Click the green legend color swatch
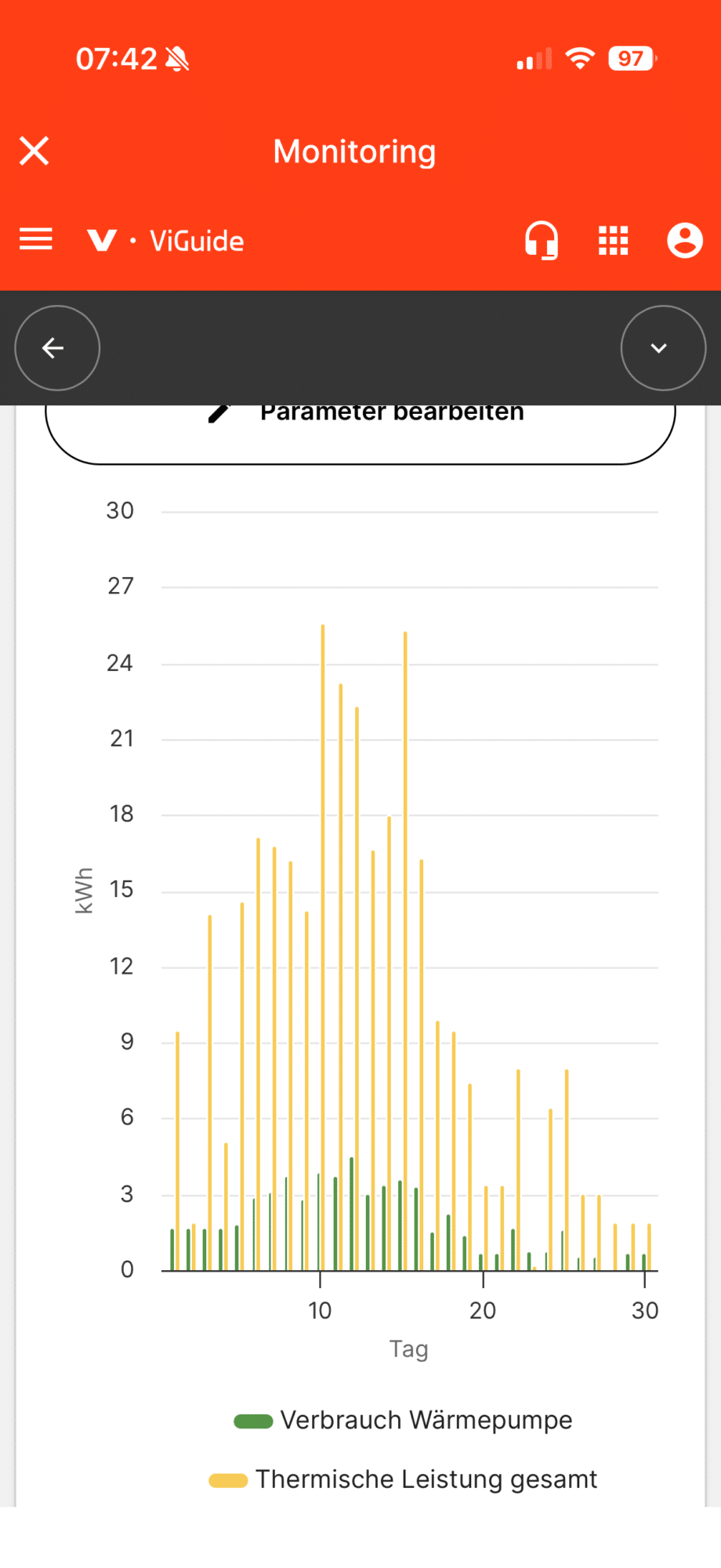Screen dimensions: 721x1568 [253, 1421]
